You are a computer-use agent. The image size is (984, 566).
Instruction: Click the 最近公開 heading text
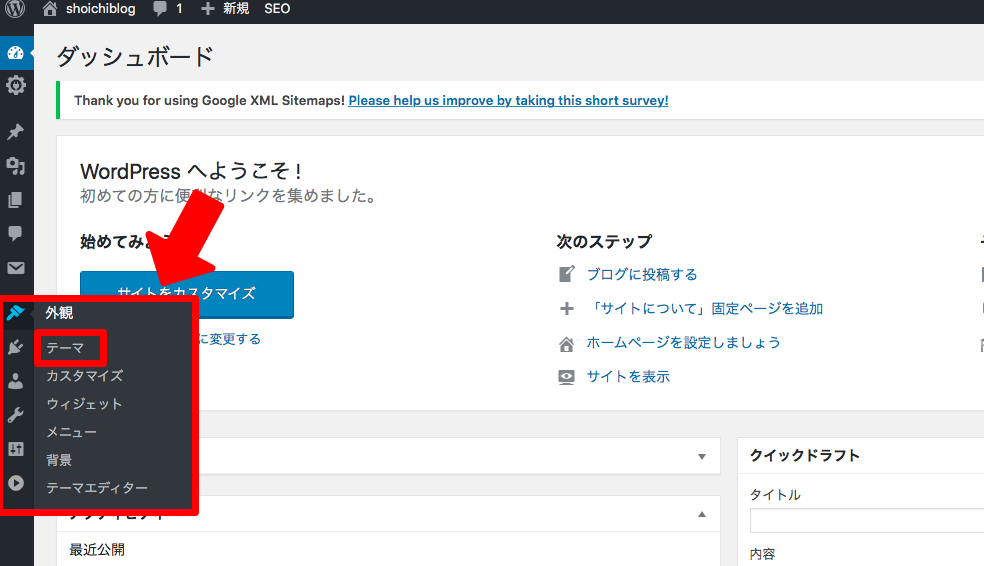coord(97,550)
